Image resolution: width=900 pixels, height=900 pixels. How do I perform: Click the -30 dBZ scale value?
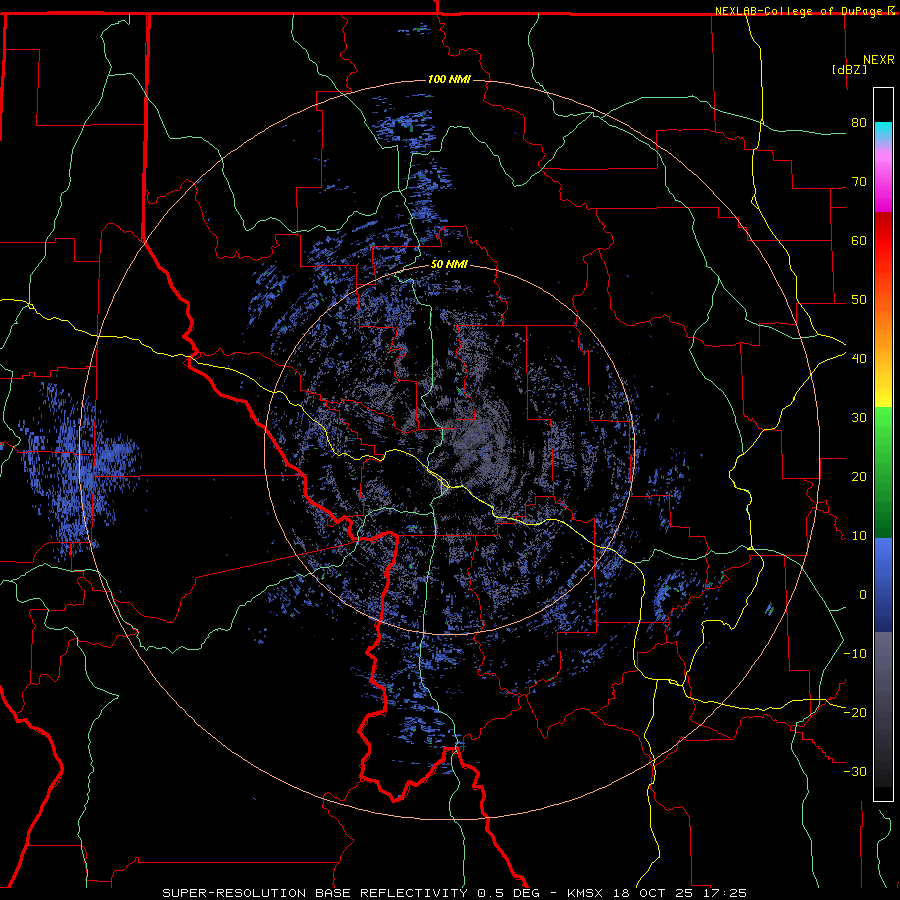click(x=855, y=772)
